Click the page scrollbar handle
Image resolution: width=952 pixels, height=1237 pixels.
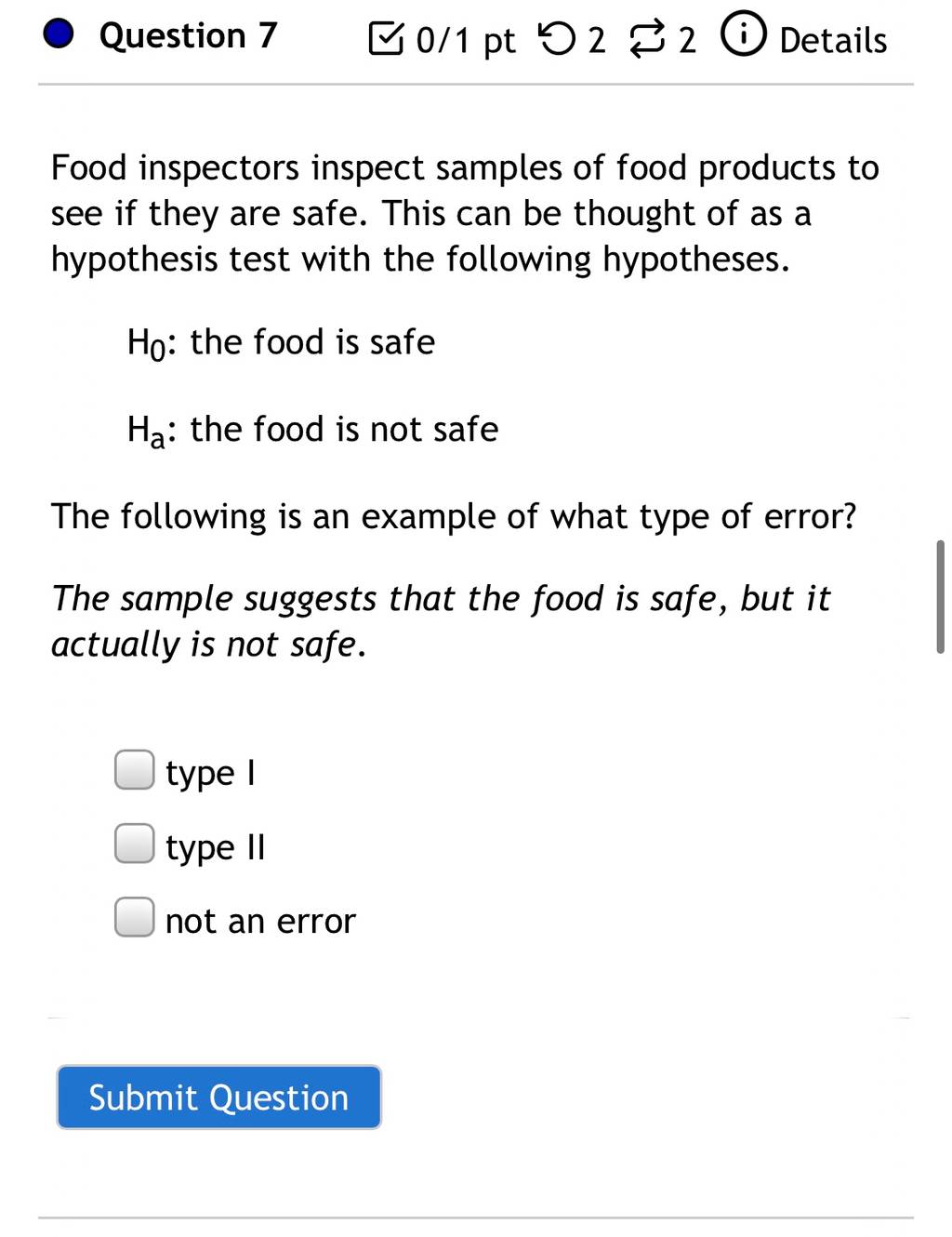coord(940,596)
